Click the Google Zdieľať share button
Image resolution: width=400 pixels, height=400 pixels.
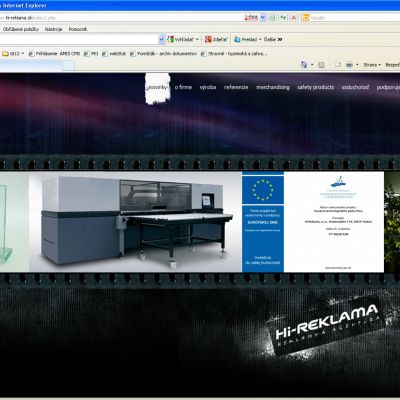216,39
